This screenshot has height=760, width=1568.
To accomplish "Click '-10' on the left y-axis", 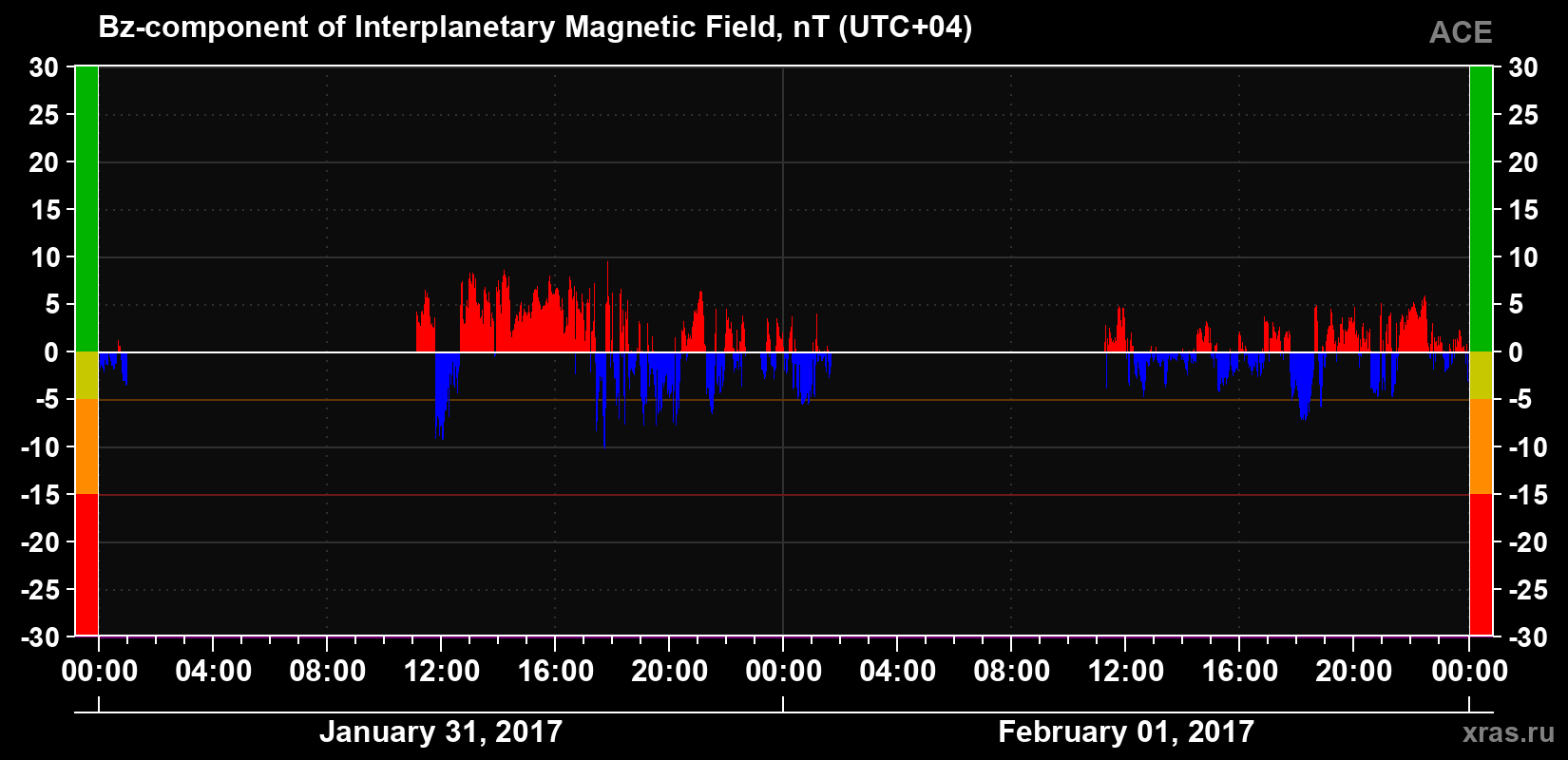I will coord(40,447).
